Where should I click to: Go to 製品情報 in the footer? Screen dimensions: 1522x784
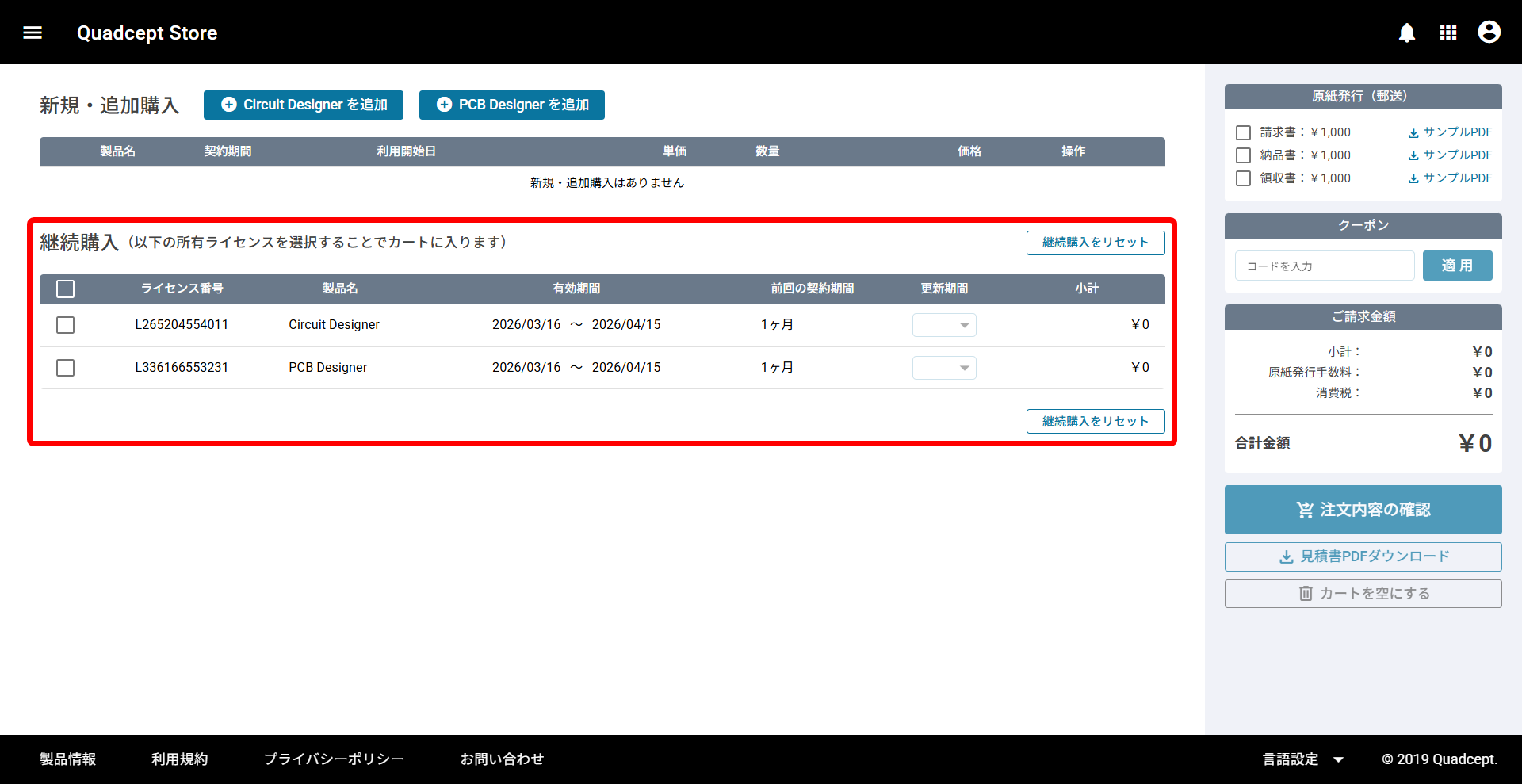[x=68, y=759]
